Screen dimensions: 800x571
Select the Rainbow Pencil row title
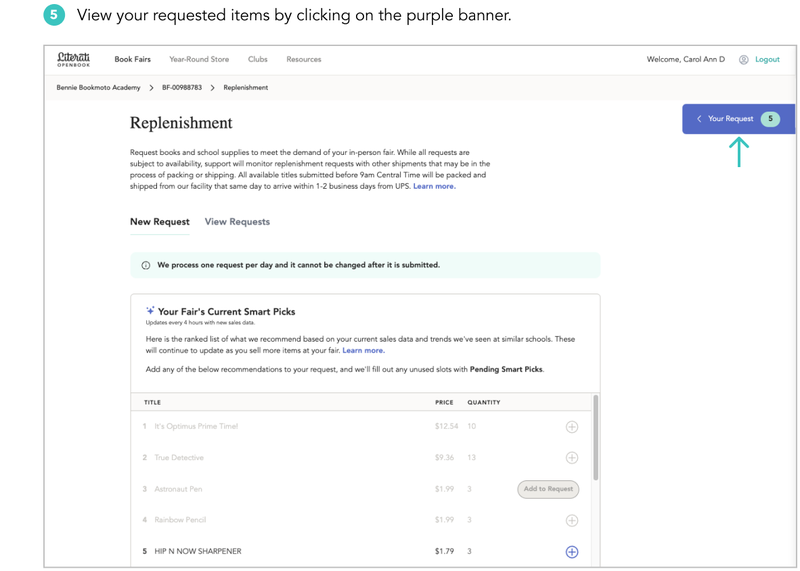coord(180,520)
